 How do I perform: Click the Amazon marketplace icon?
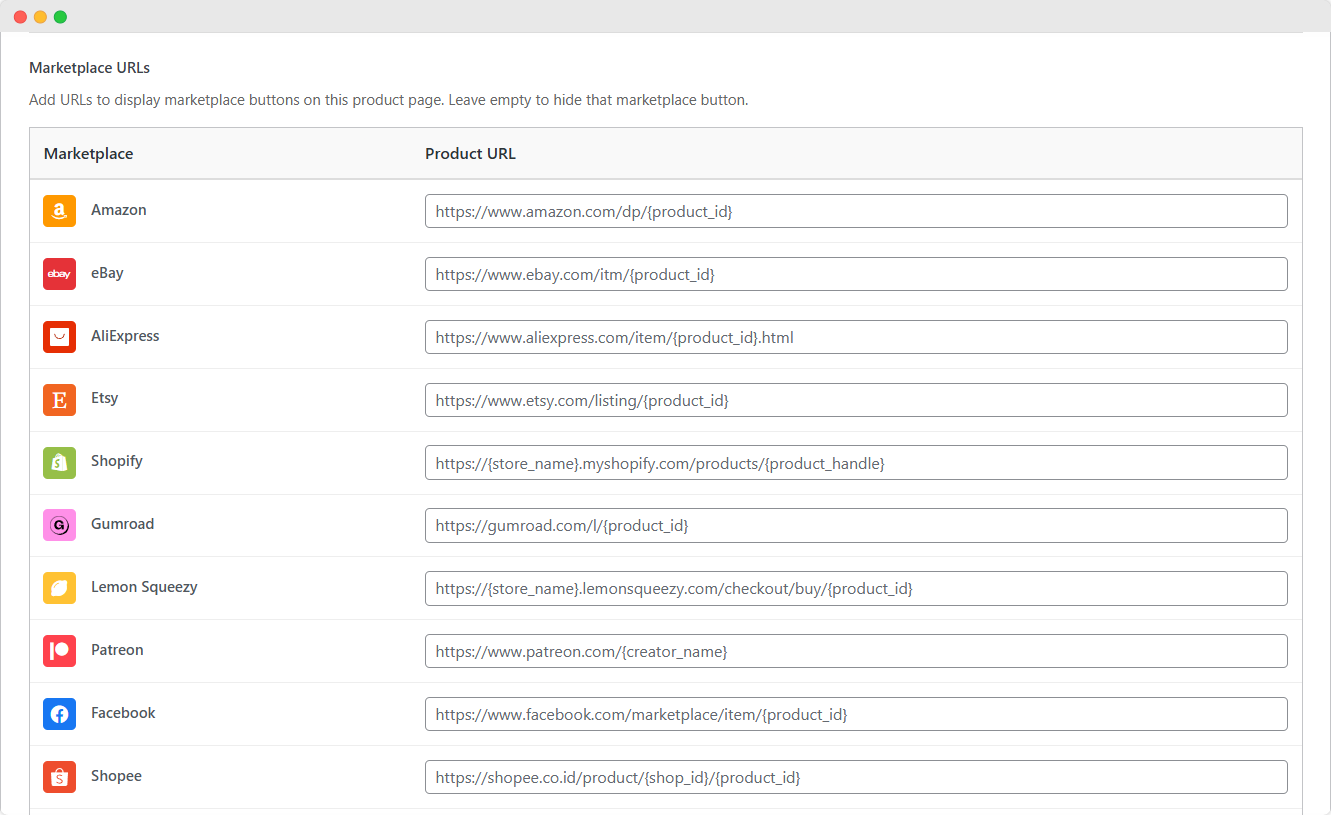(x=60, y=211)
